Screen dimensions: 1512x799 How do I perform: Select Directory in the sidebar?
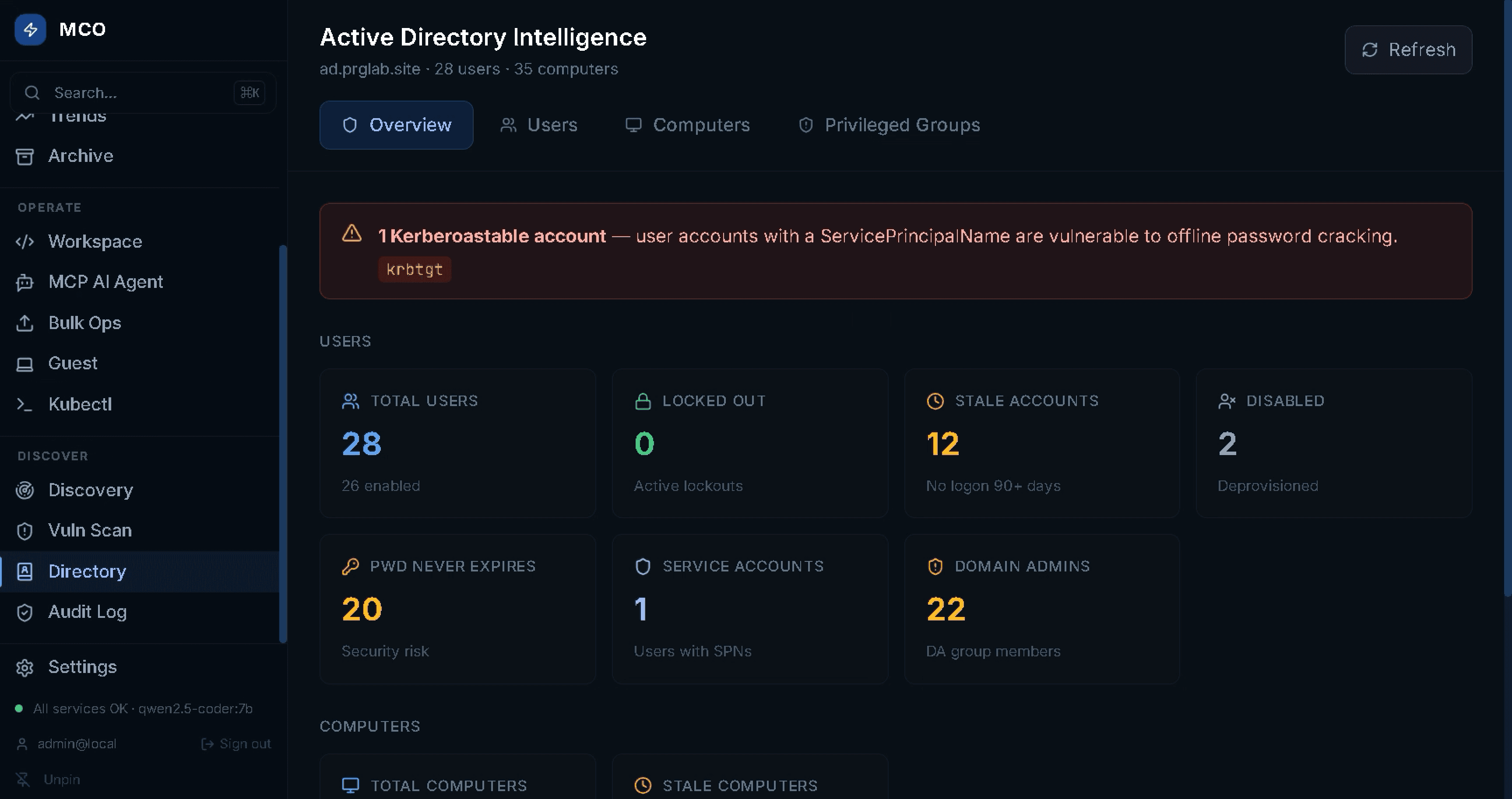(x=140, y=572)
